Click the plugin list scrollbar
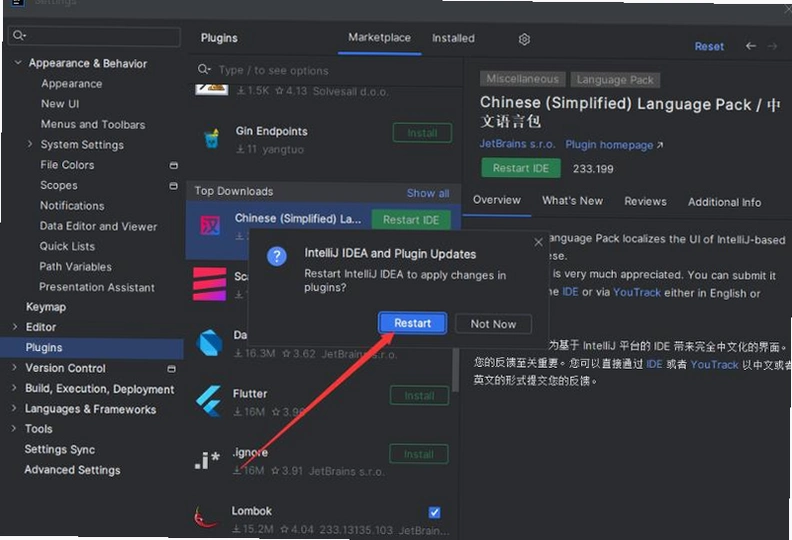Viewport: 792px width, 540px height. (456, 370)
